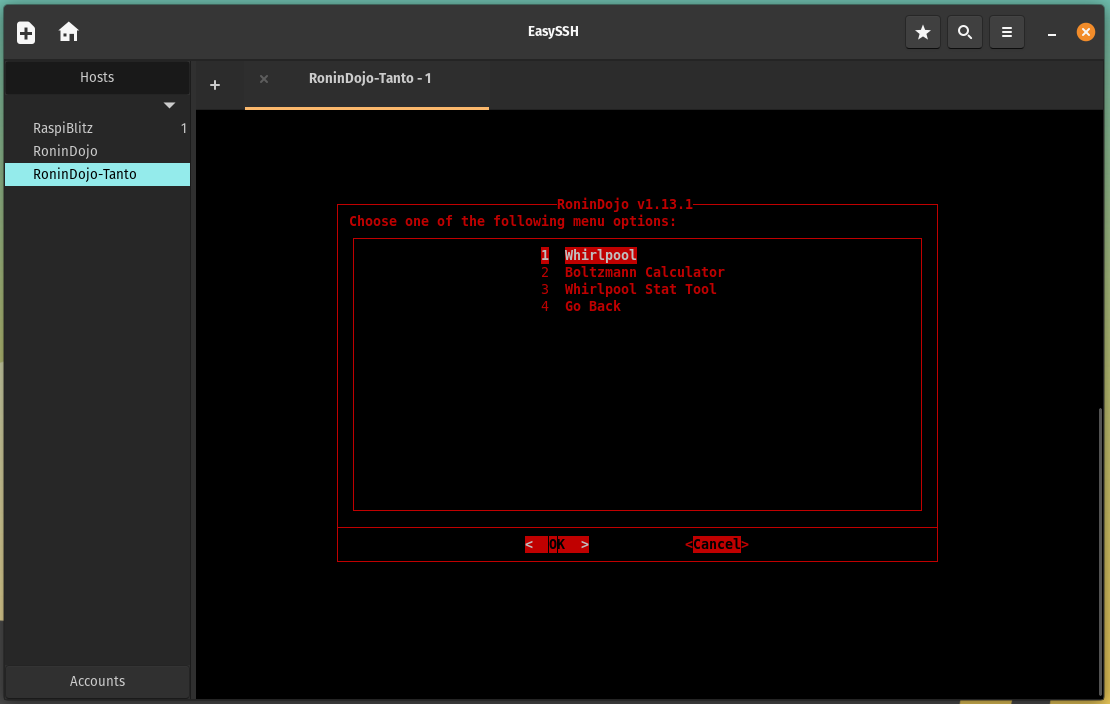Select RoninDojo host
This screenshot has height=704, width=1110.
click(x=98, y=151)
